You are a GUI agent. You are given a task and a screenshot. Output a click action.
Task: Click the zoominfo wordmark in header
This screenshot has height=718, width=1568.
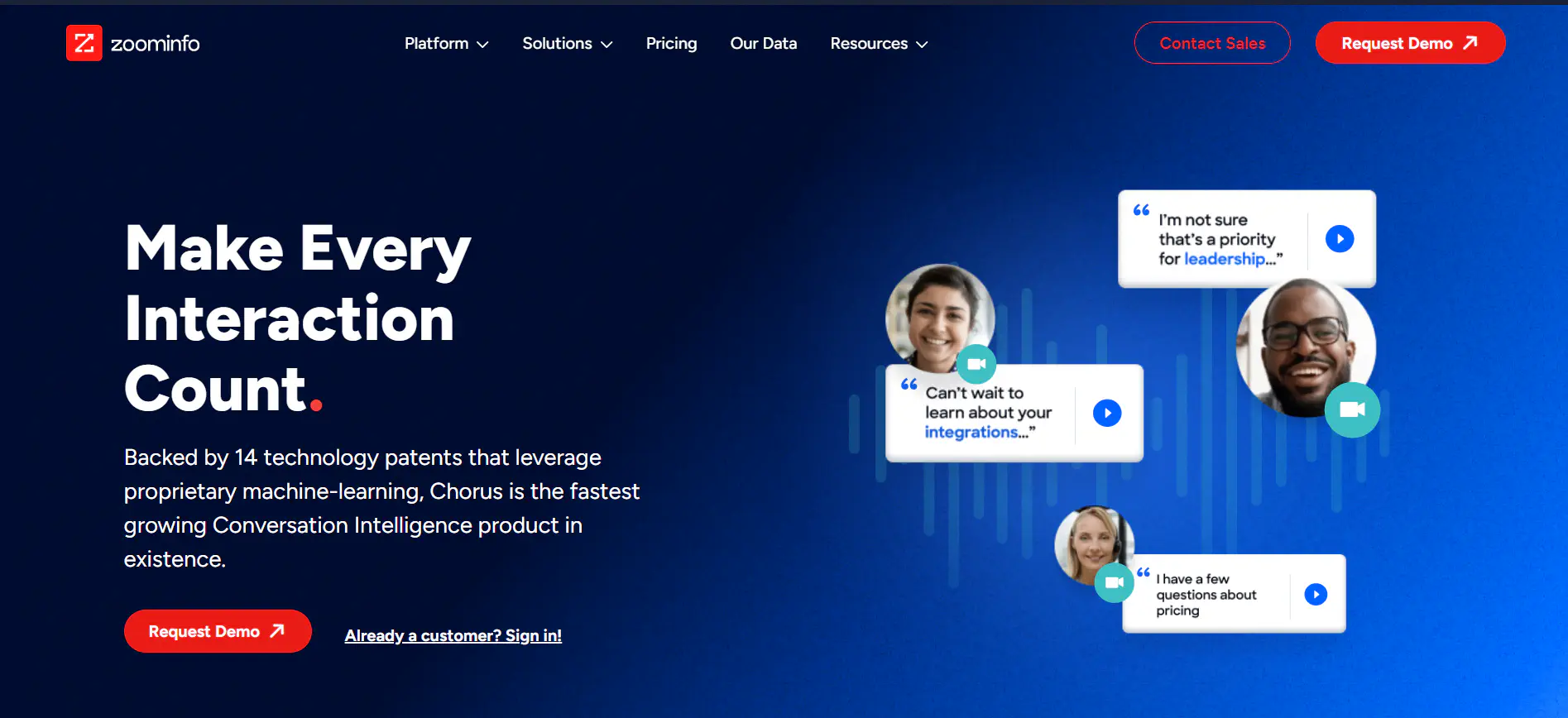[x=156, y=43]
